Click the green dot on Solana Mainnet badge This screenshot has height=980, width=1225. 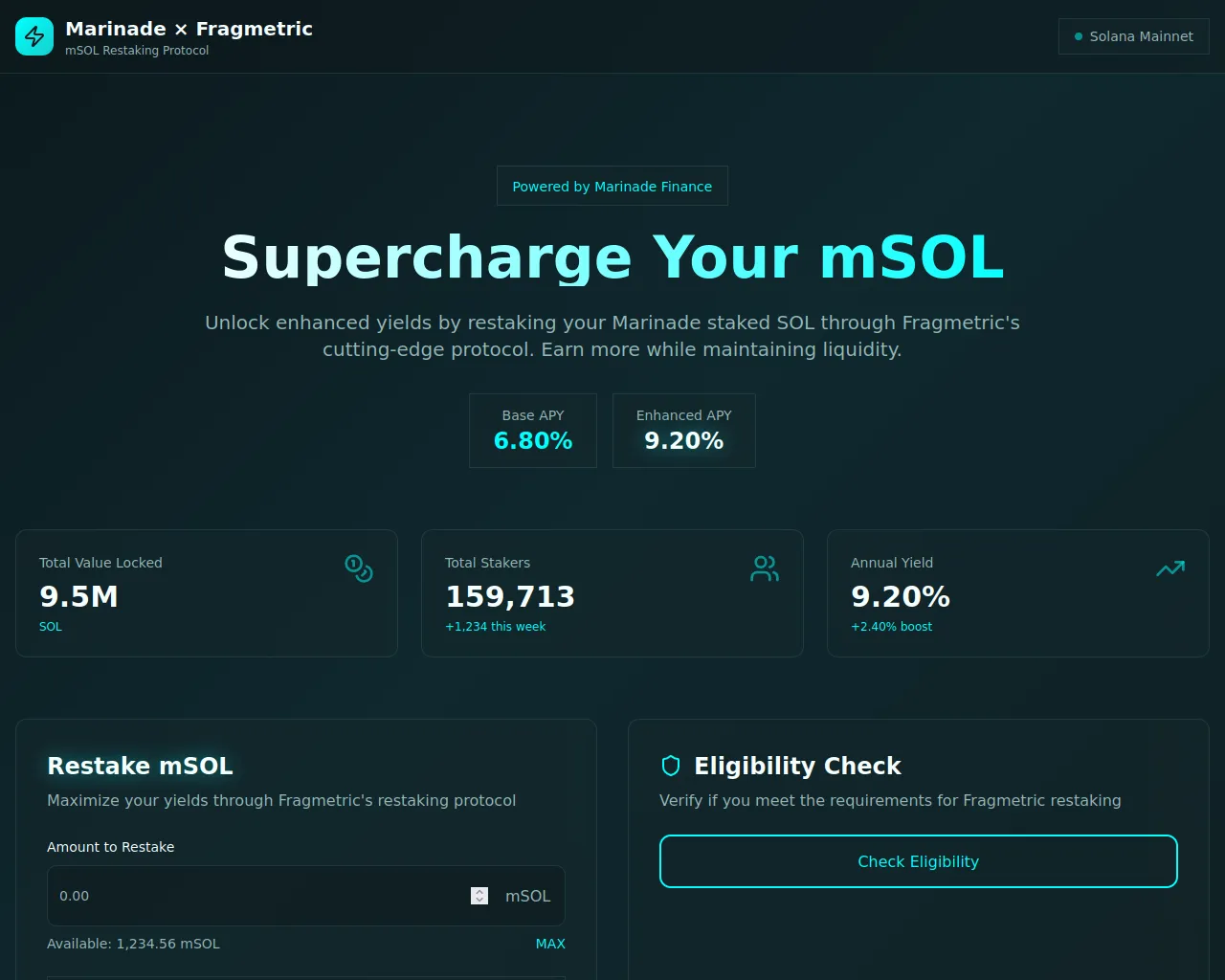[1079, 36]
